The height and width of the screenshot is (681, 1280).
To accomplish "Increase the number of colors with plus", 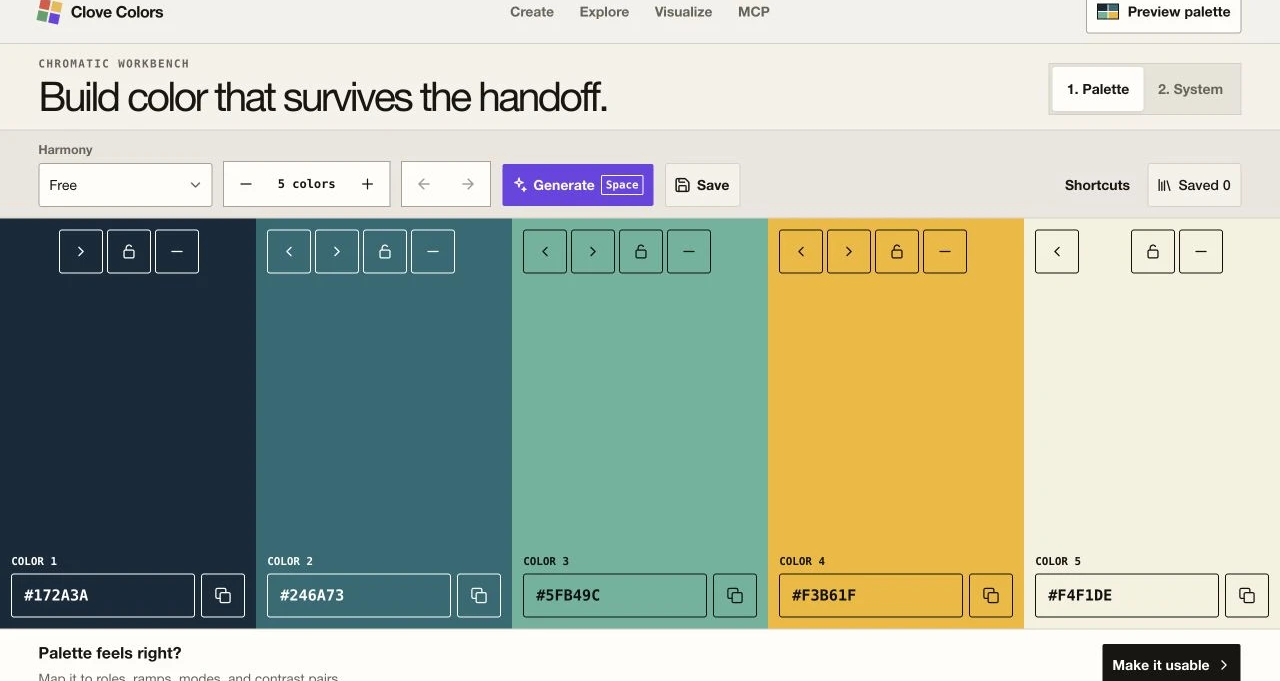I will point(367,184).
